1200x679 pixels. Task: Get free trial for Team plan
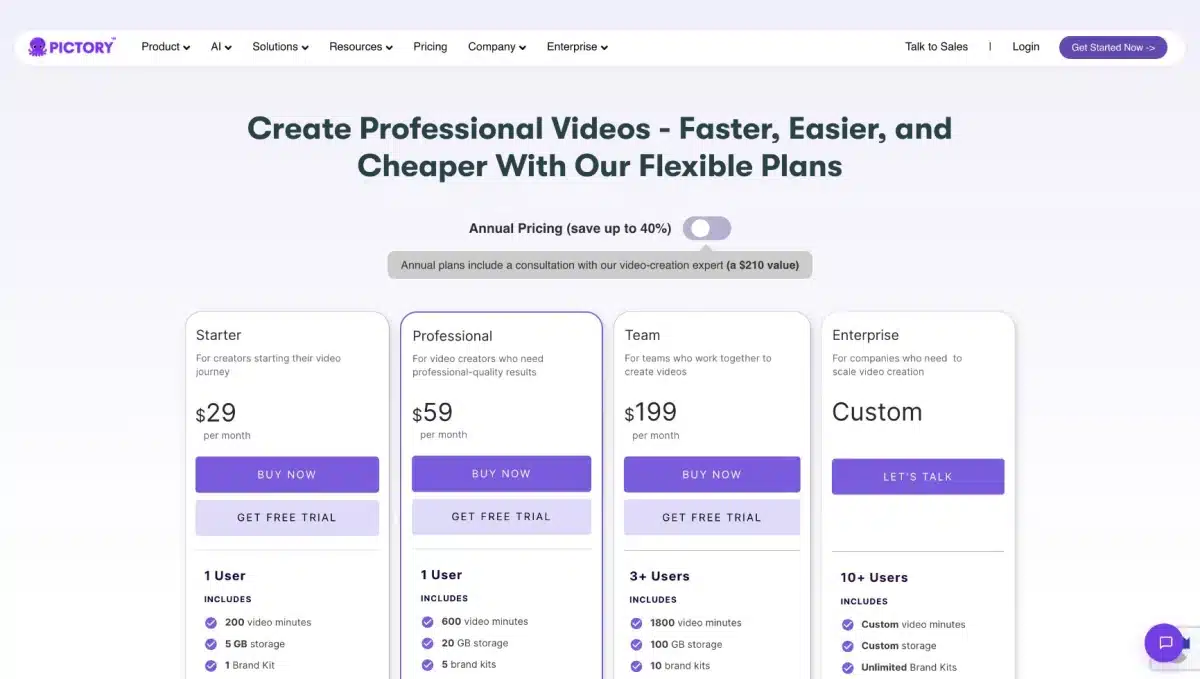(712, 517)
